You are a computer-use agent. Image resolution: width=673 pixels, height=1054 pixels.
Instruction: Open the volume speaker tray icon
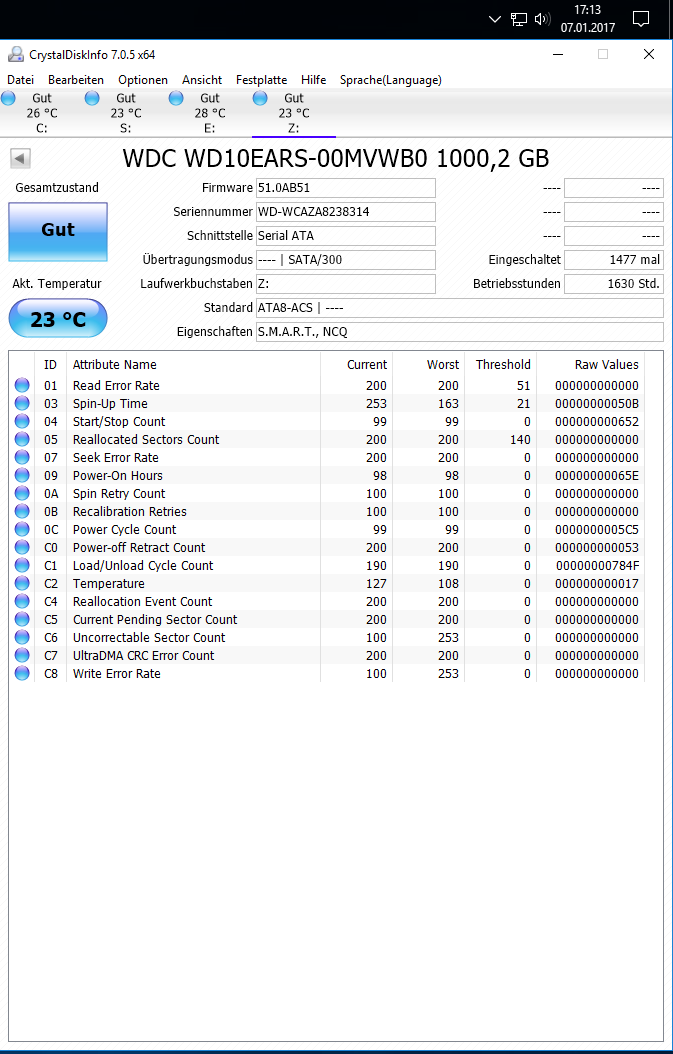tap(542, 19)
